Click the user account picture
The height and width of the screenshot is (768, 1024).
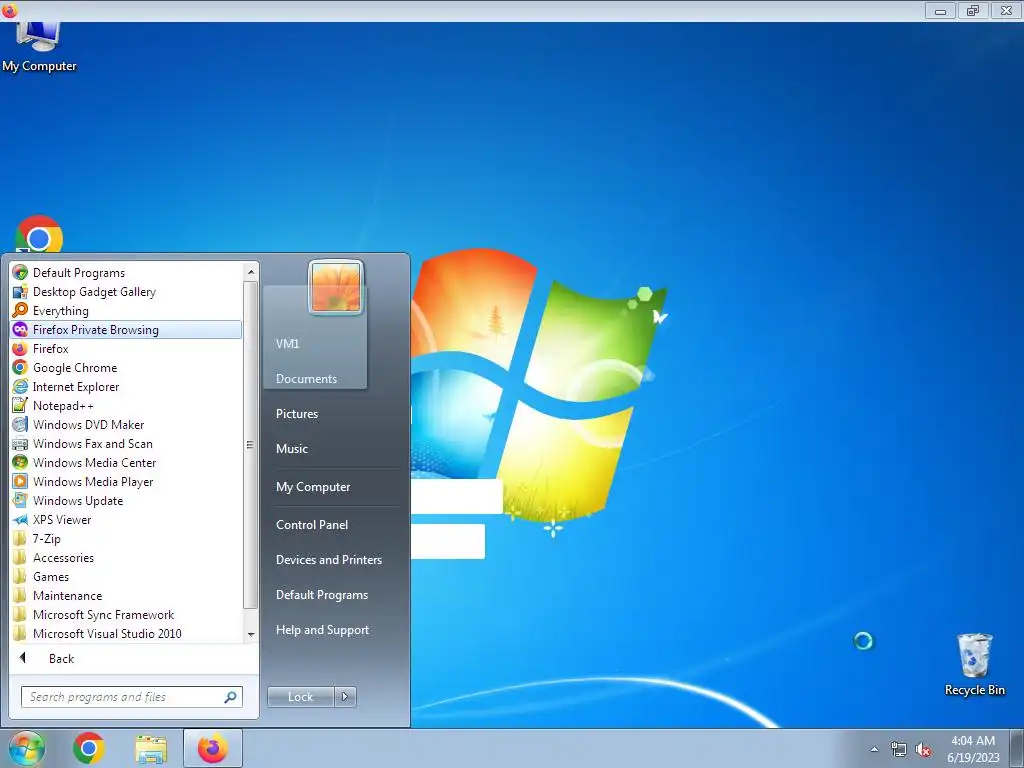click(336, 287)
